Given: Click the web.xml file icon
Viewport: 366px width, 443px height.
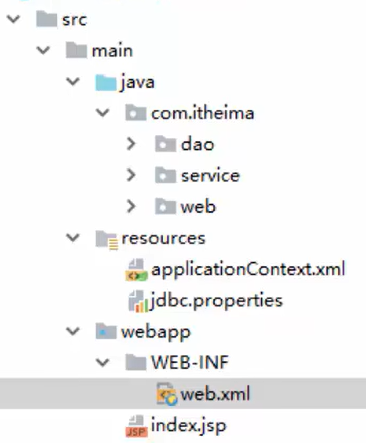Looking at the screenshot, I should [x=166, y=394].
